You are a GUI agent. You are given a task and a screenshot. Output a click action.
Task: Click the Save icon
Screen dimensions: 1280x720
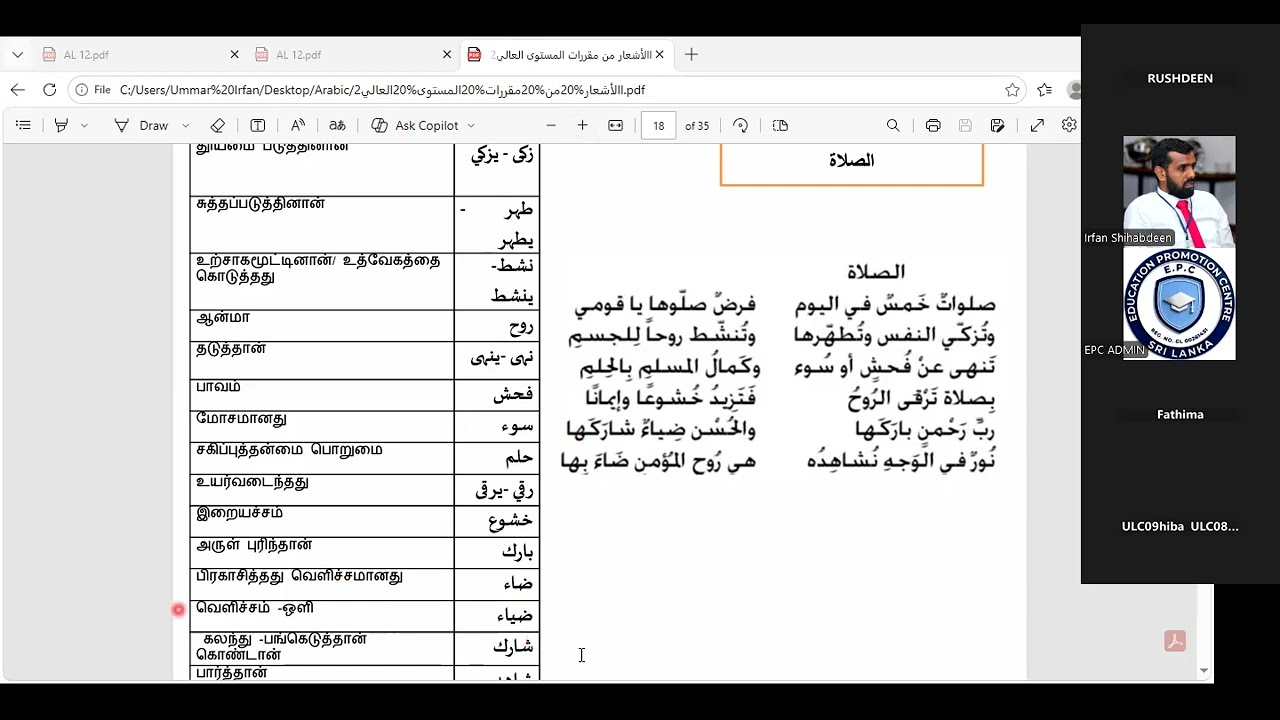965,125
